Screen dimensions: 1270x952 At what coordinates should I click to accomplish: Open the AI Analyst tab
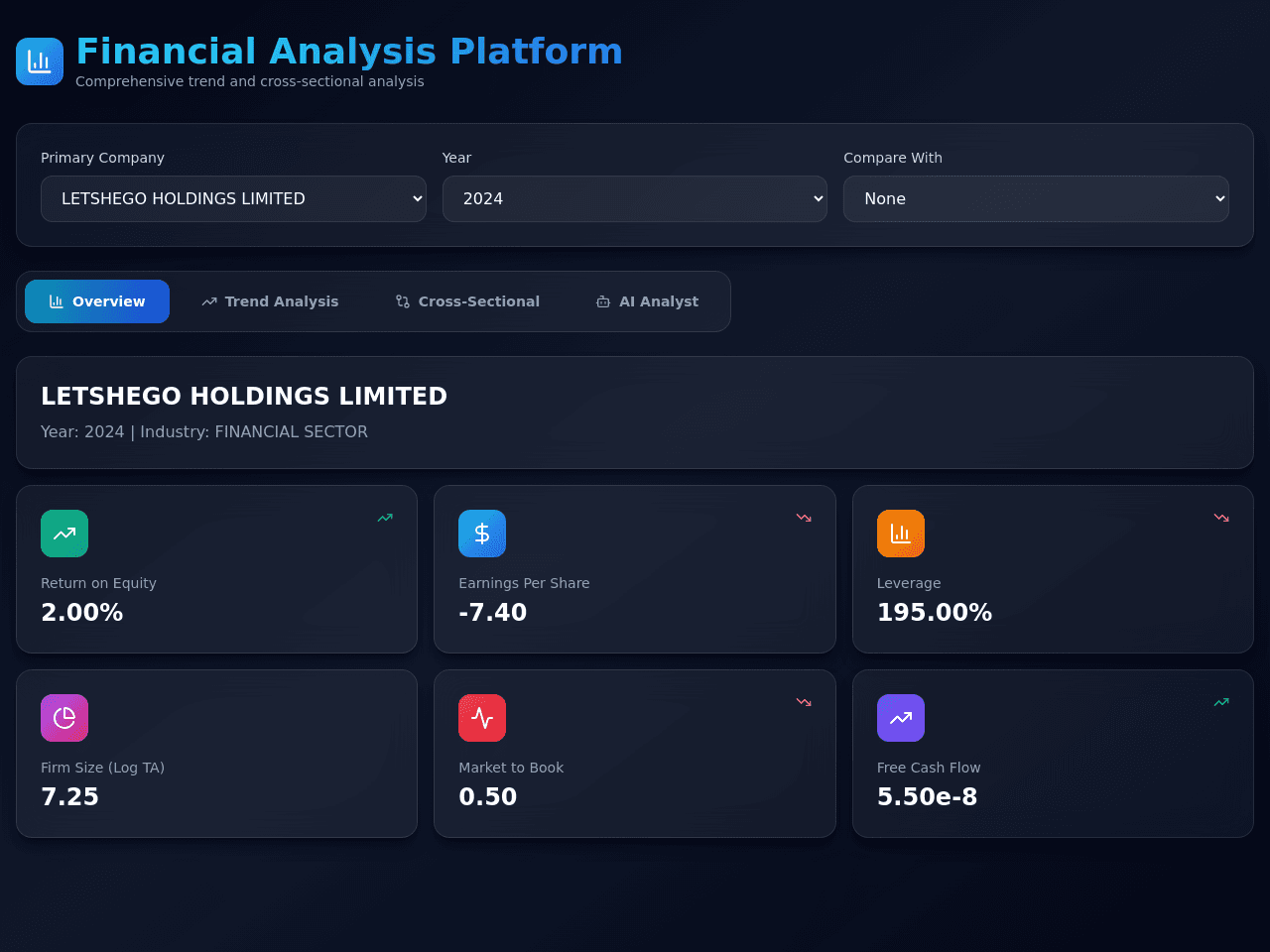[647, 301]
